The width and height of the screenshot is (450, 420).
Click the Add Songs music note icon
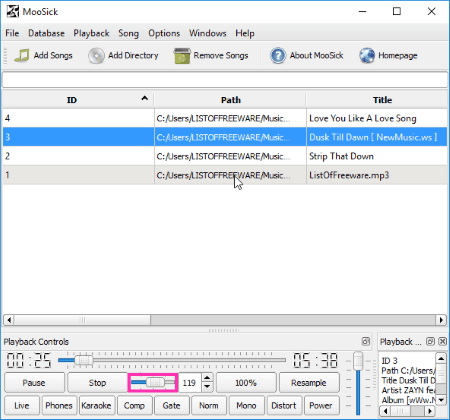click(x=22, y=55)
